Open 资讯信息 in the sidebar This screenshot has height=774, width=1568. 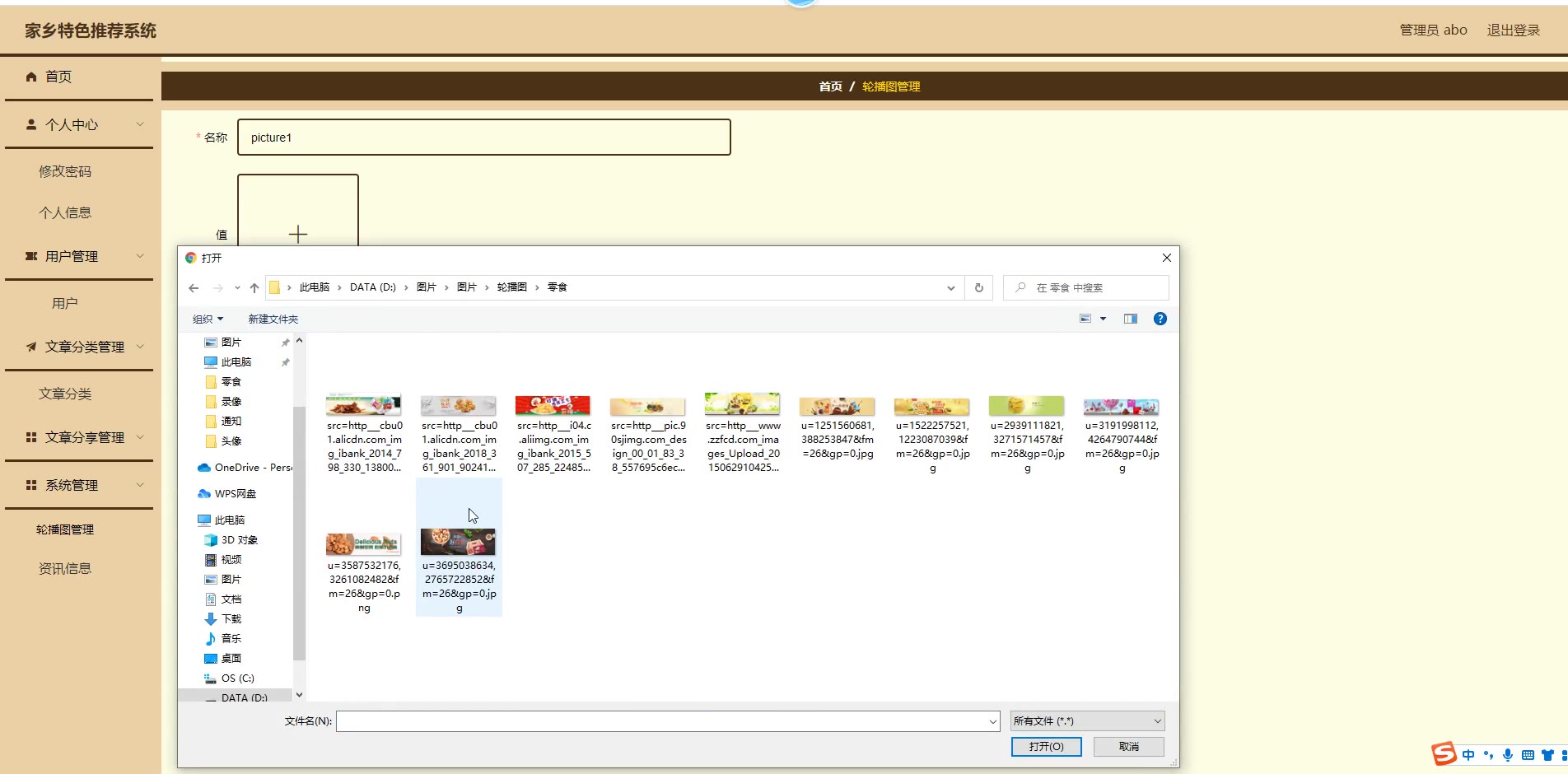pos(65,568)
